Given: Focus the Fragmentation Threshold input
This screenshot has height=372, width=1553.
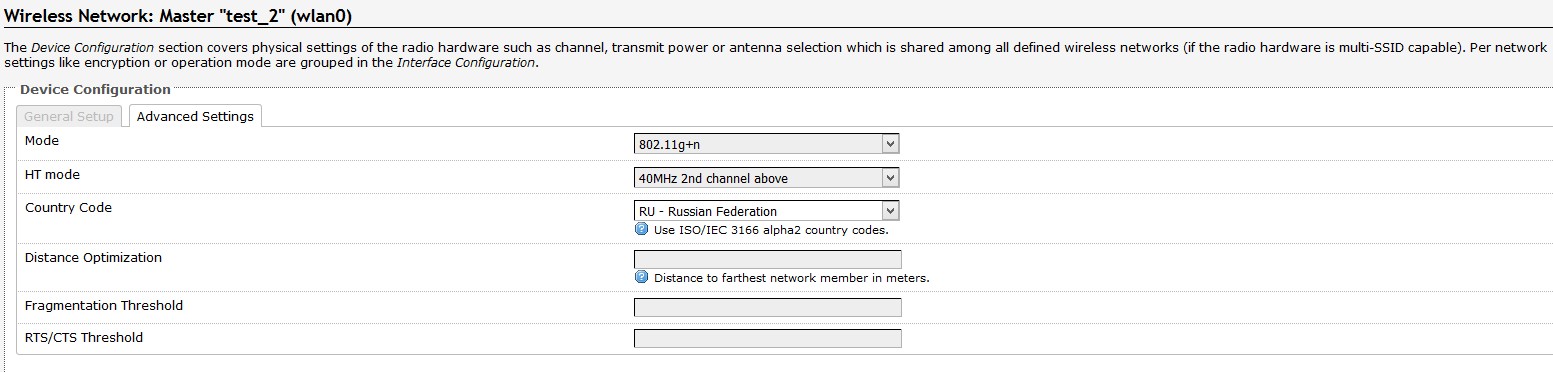Looking at the screenshot, I should [x=768, y=307].
